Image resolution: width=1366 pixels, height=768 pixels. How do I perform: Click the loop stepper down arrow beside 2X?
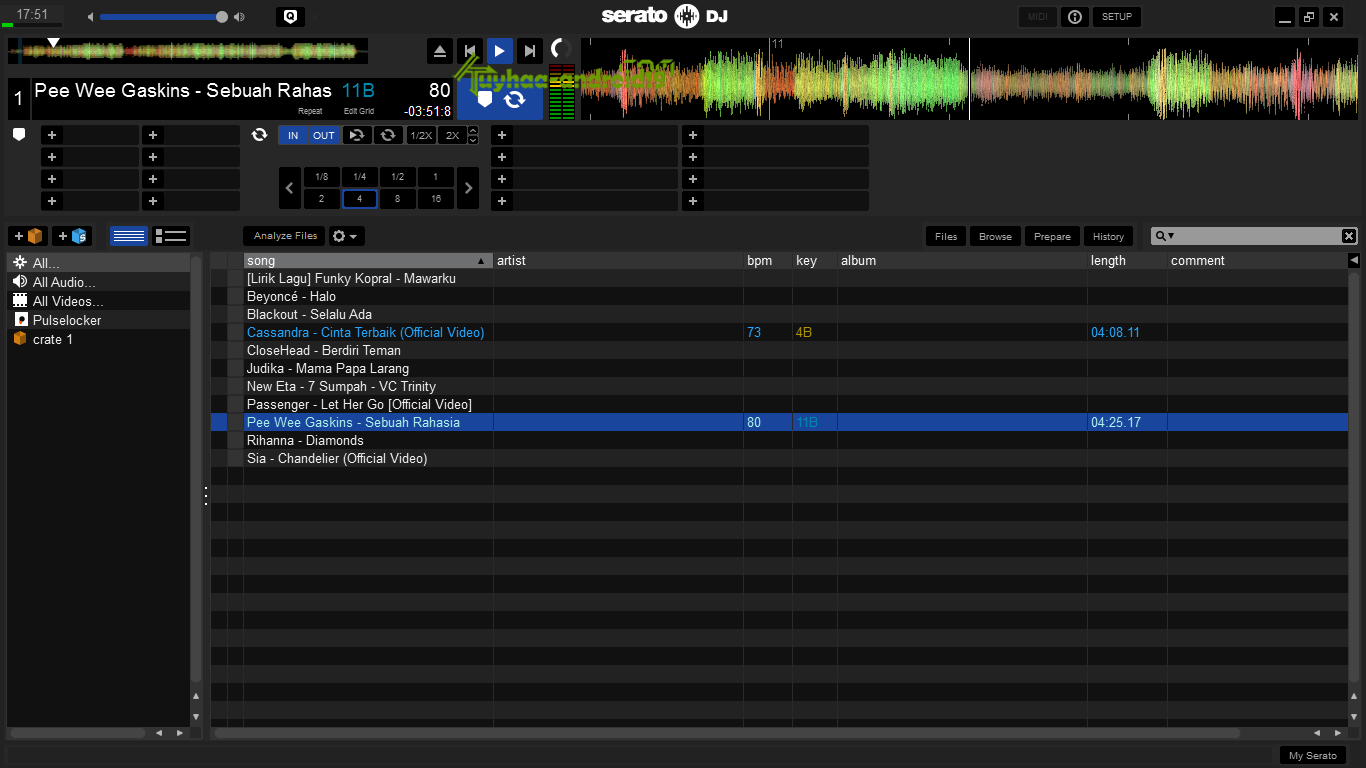pos(473,140)
